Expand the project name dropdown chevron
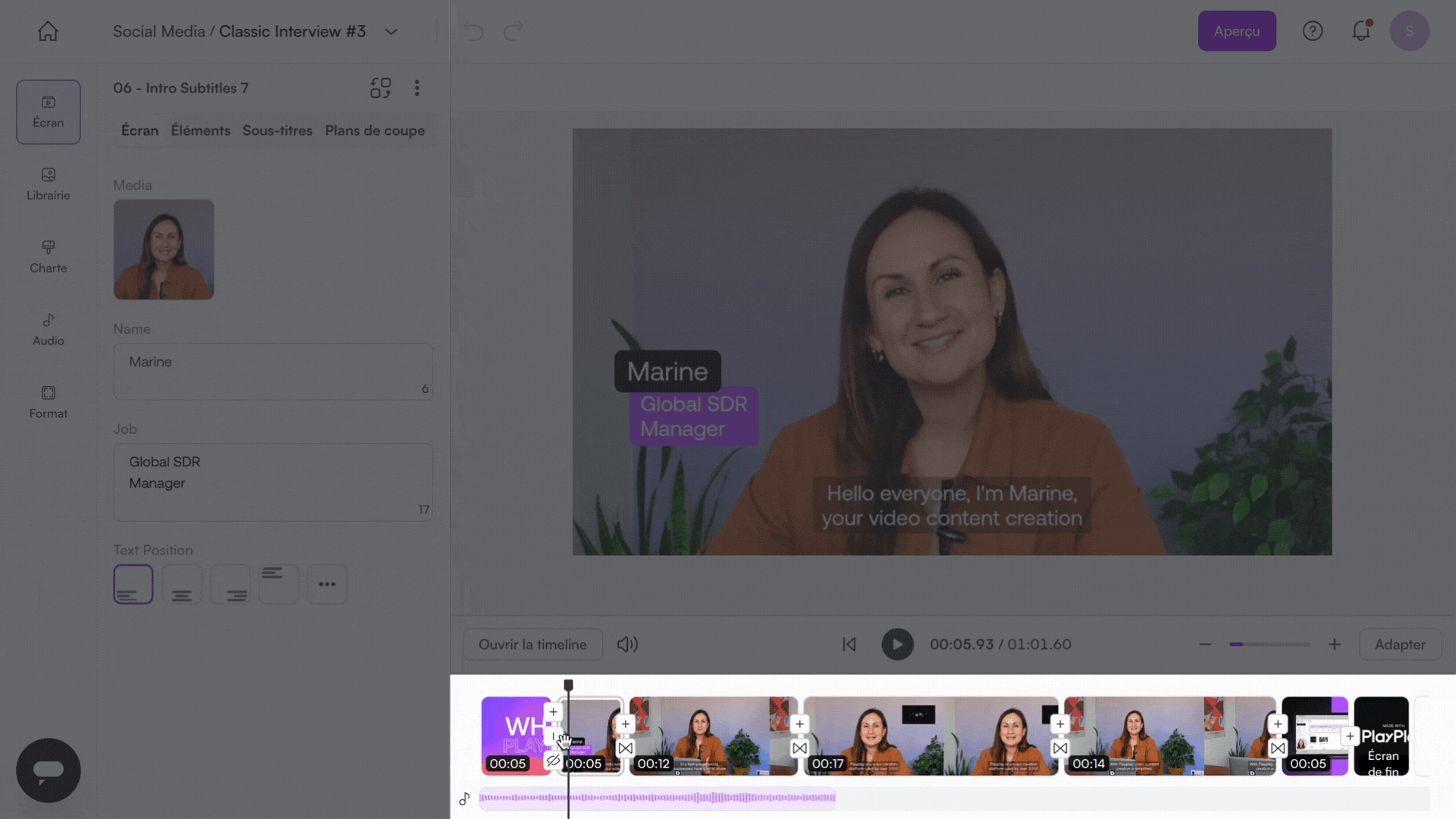The width and height of the screenshot is (1456, 819). (x=391, y=32)
